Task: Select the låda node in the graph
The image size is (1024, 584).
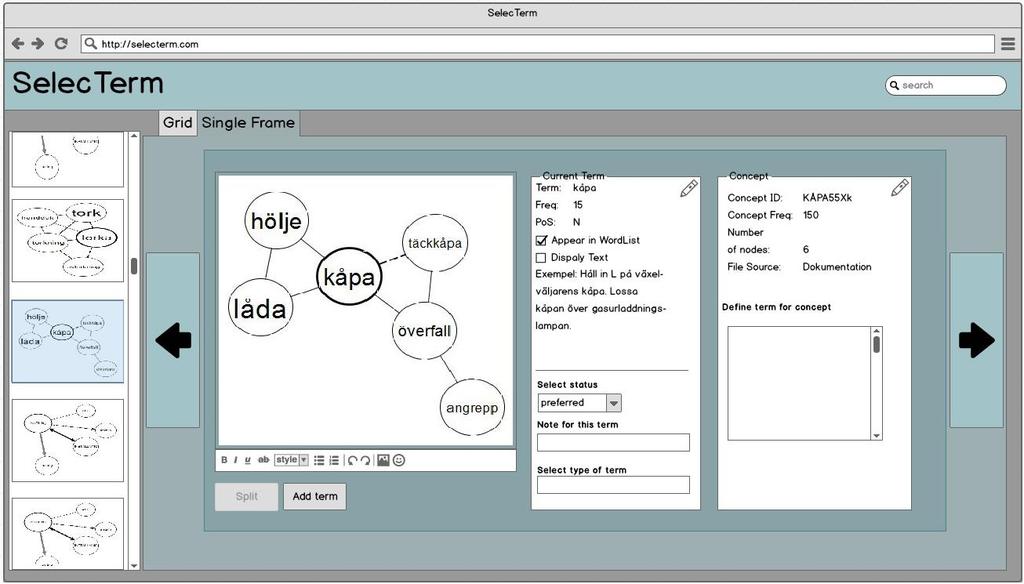Action: 260,308
